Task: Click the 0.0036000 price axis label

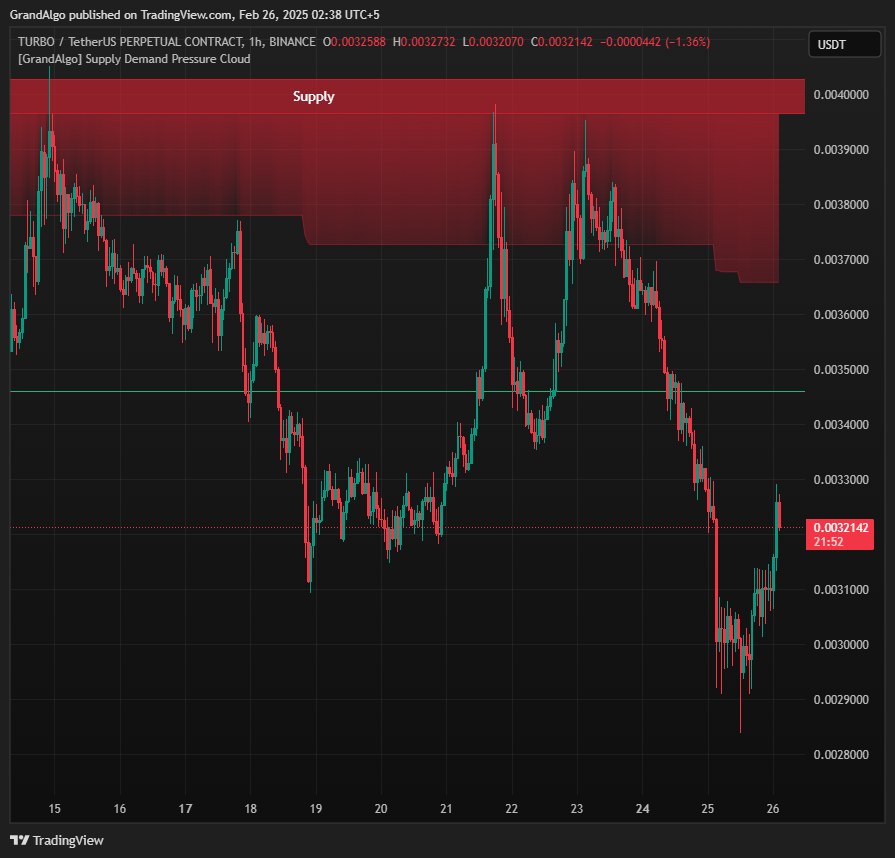Action: click(x=841, y=315)
